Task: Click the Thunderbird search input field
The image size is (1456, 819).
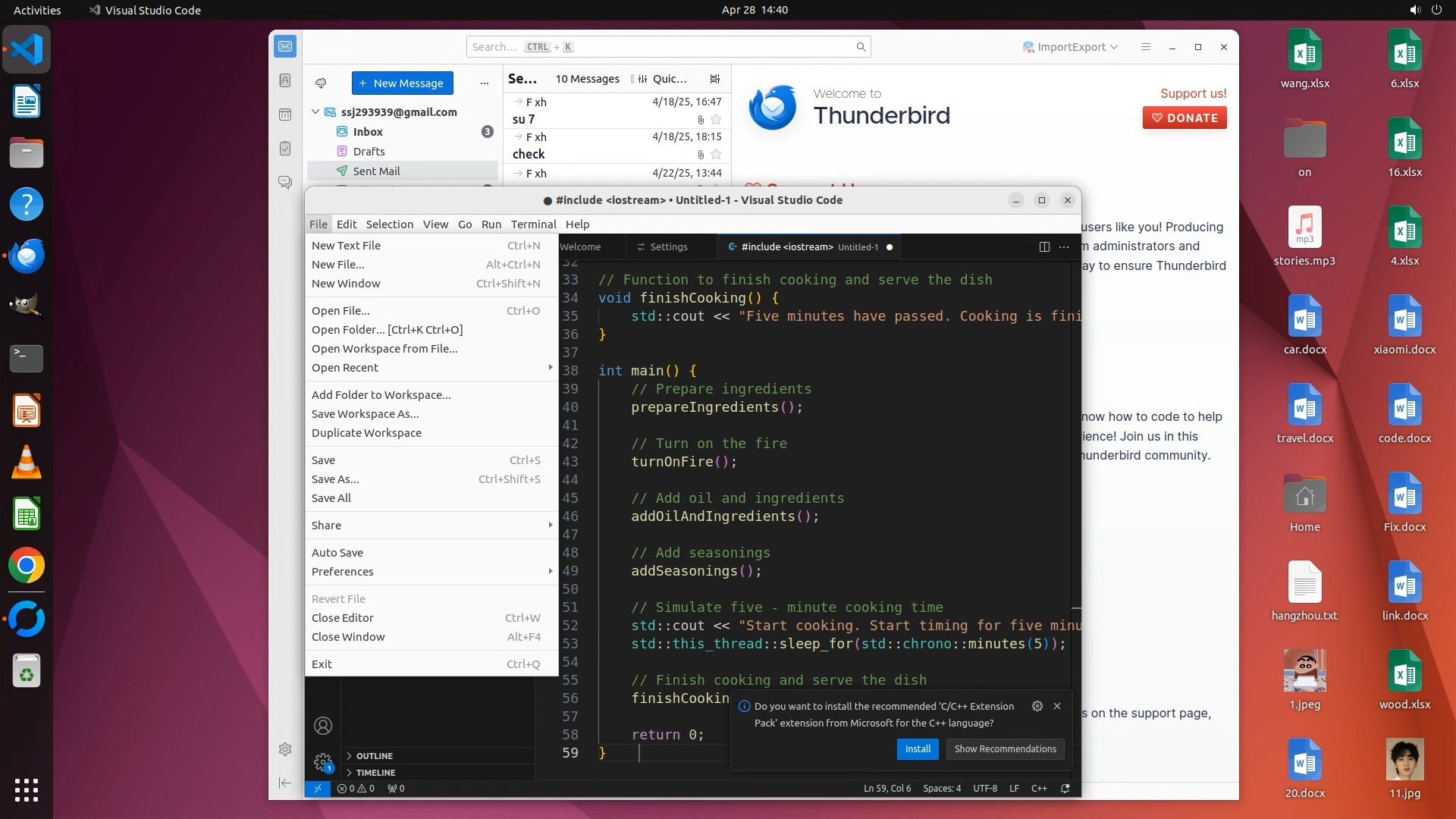Action: click(x=660, y=47)
